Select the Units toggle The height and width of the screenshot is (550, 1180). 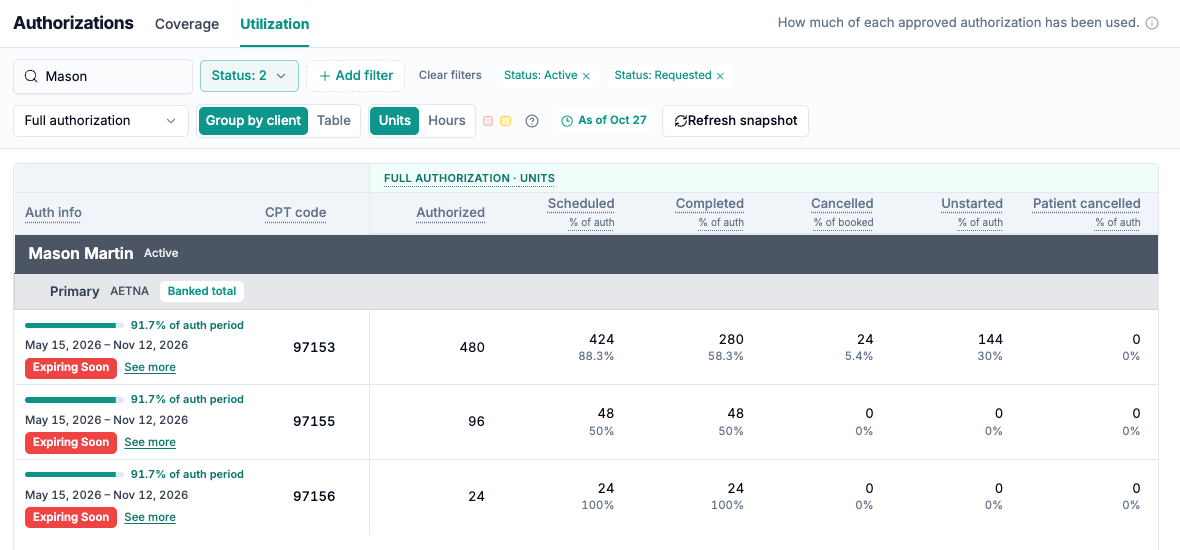tap(394, 120)
